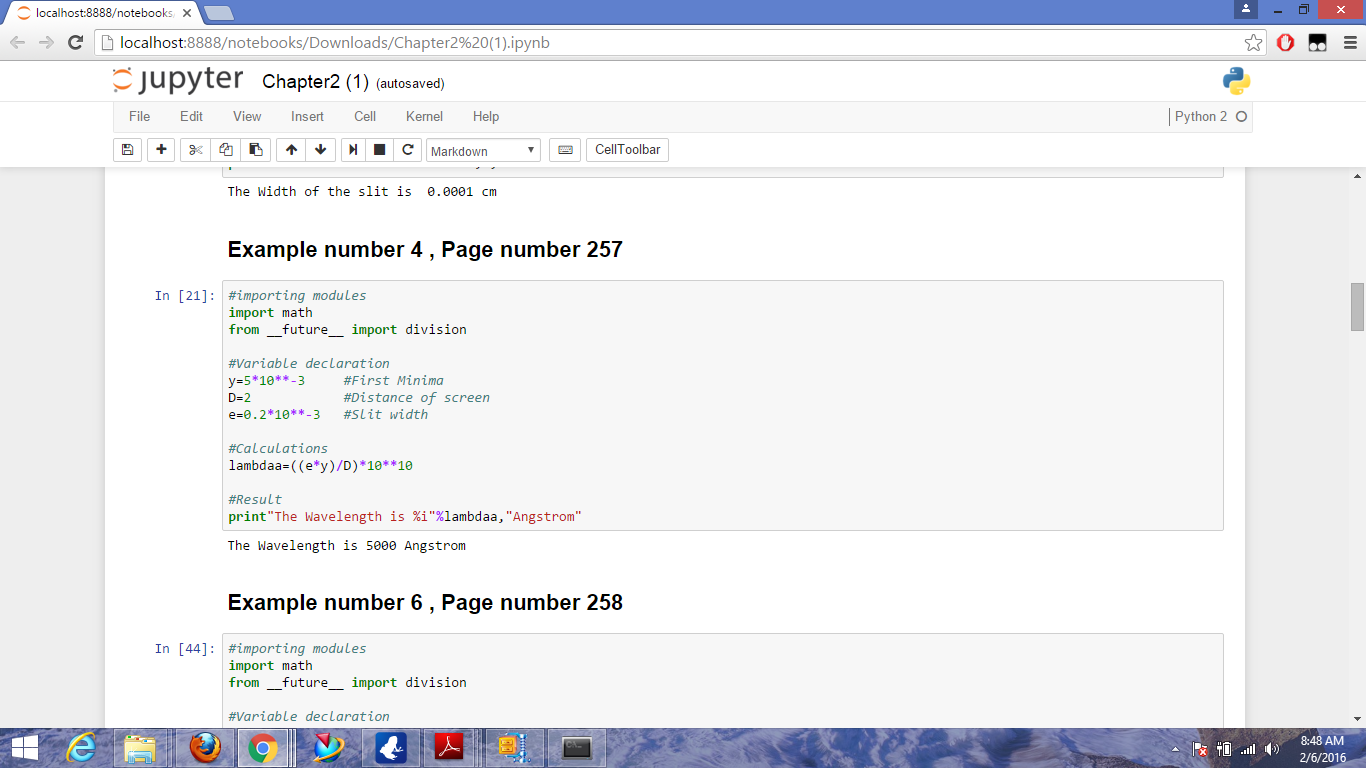Bookmark this page with the star icon
This screenshot has width=1366, height=768.
[1253, 42]
